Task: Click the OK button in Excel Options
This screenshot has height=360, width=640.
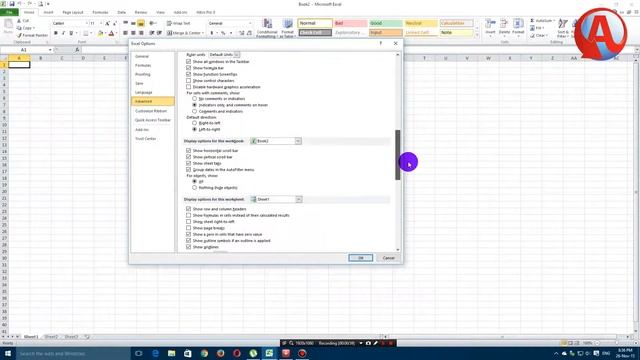Action: [360, 258]
